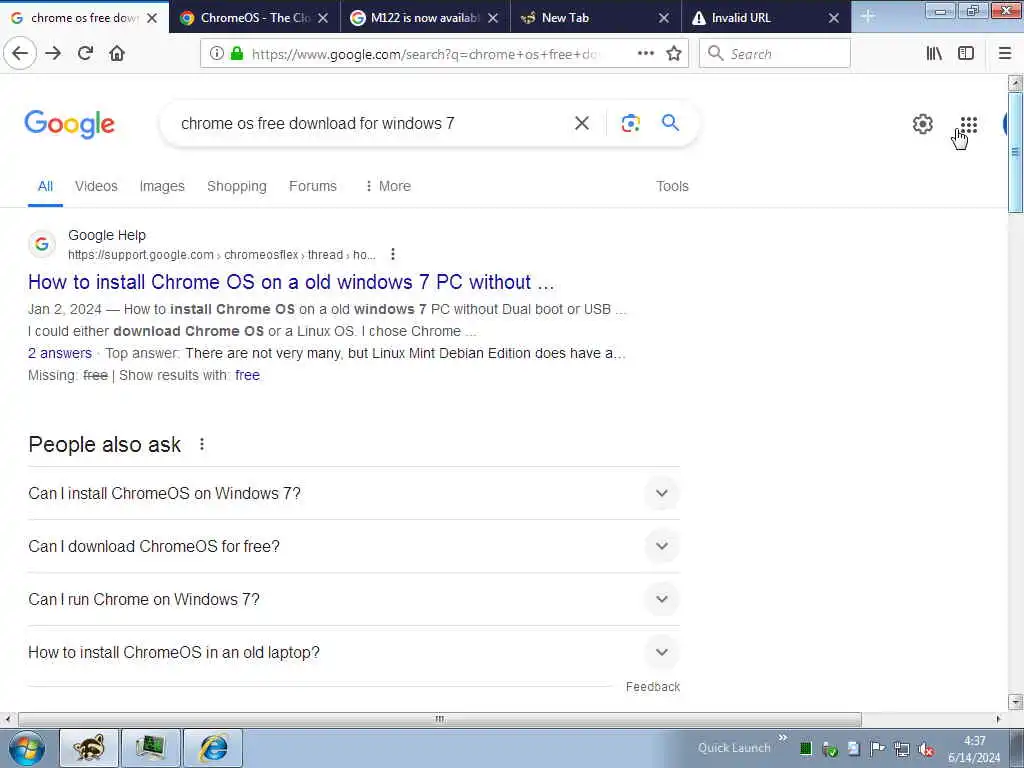Viewport: 1024px width, 768px height.
Task: Show site information for google.com
Action: [x=217, y=54]
